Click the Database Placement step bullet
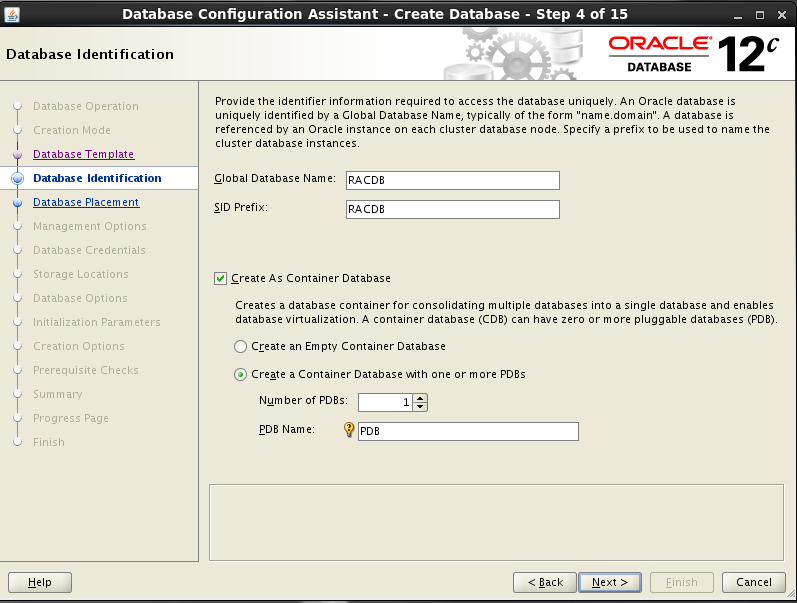797x603 pixels. pyautogui.click(x=18, y=203)
